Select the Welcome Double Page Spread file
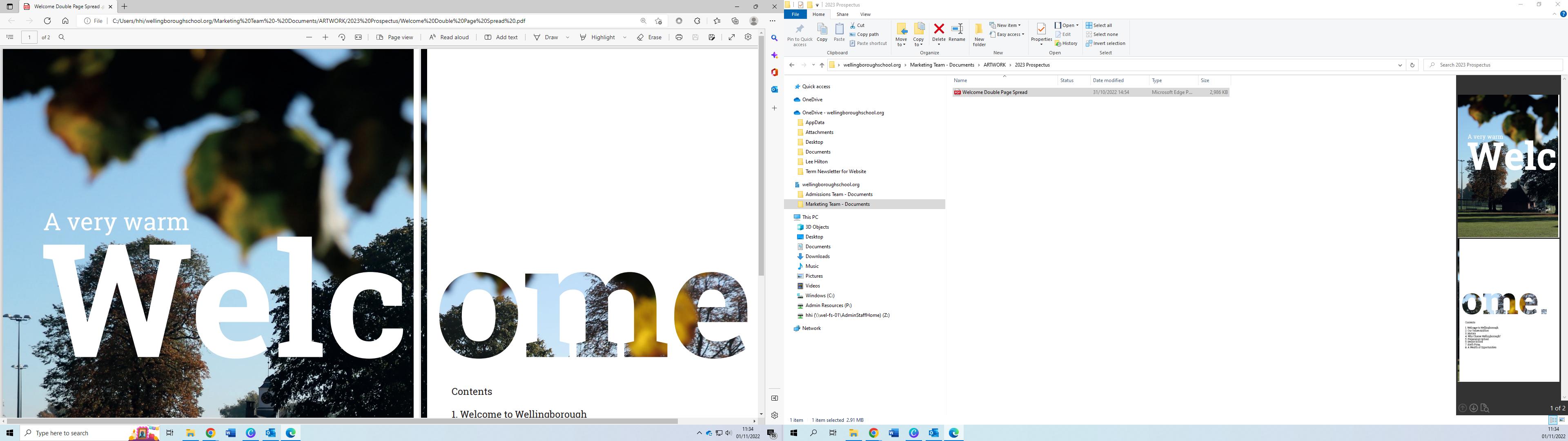 click(995, 93)
